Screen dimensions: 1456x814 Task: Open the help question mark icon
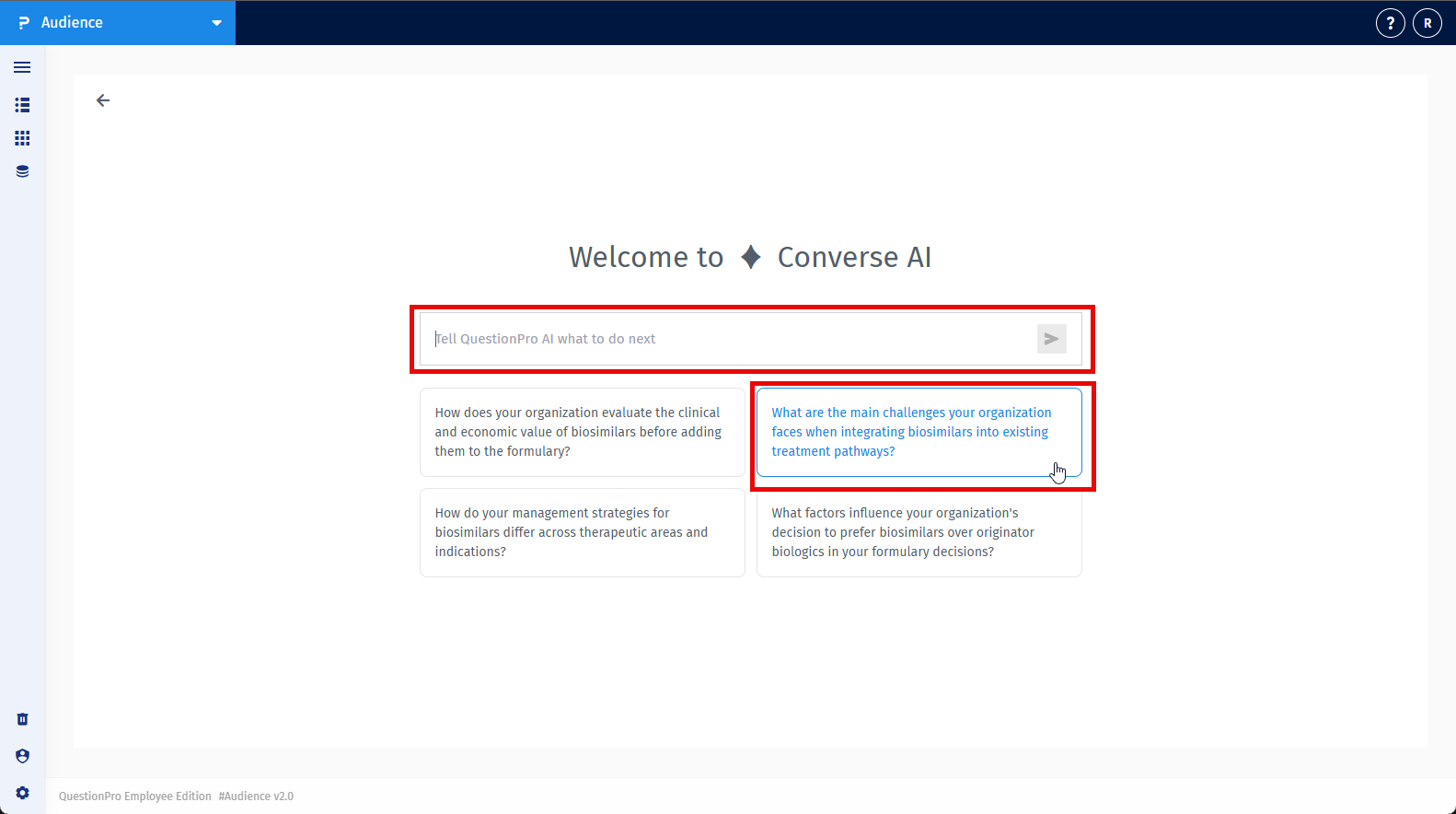[1390, 23]
